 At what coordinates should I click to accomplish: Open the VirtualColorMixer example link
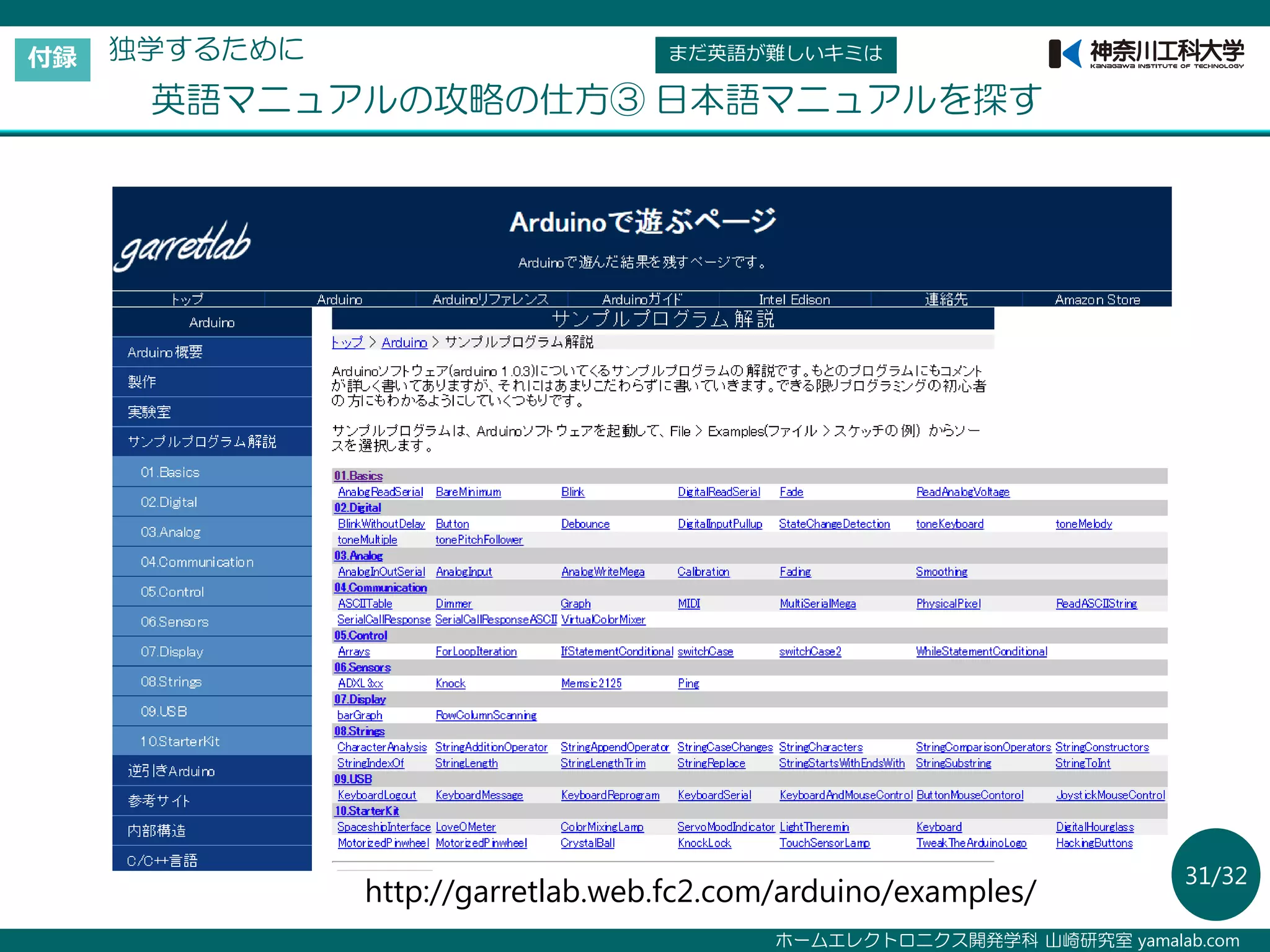click(x=603, y=620)
